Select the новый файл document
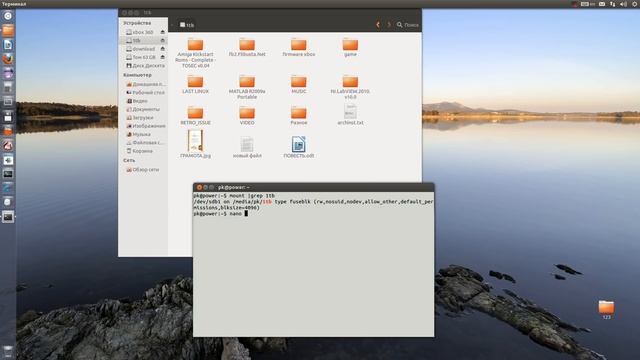This screenshot has width=640, height=360. pyautogui.click(x=247, y=144)
